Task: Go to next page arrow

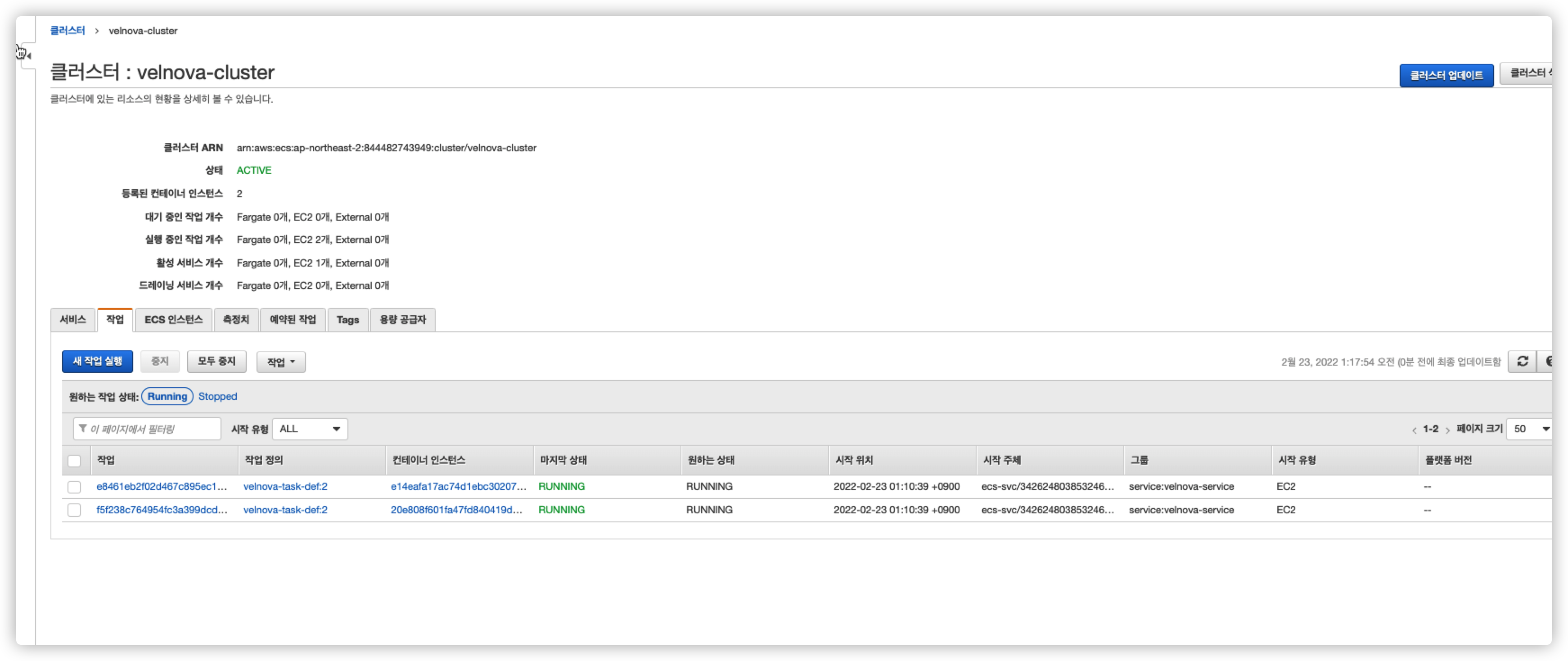Action: [1447, 430]
